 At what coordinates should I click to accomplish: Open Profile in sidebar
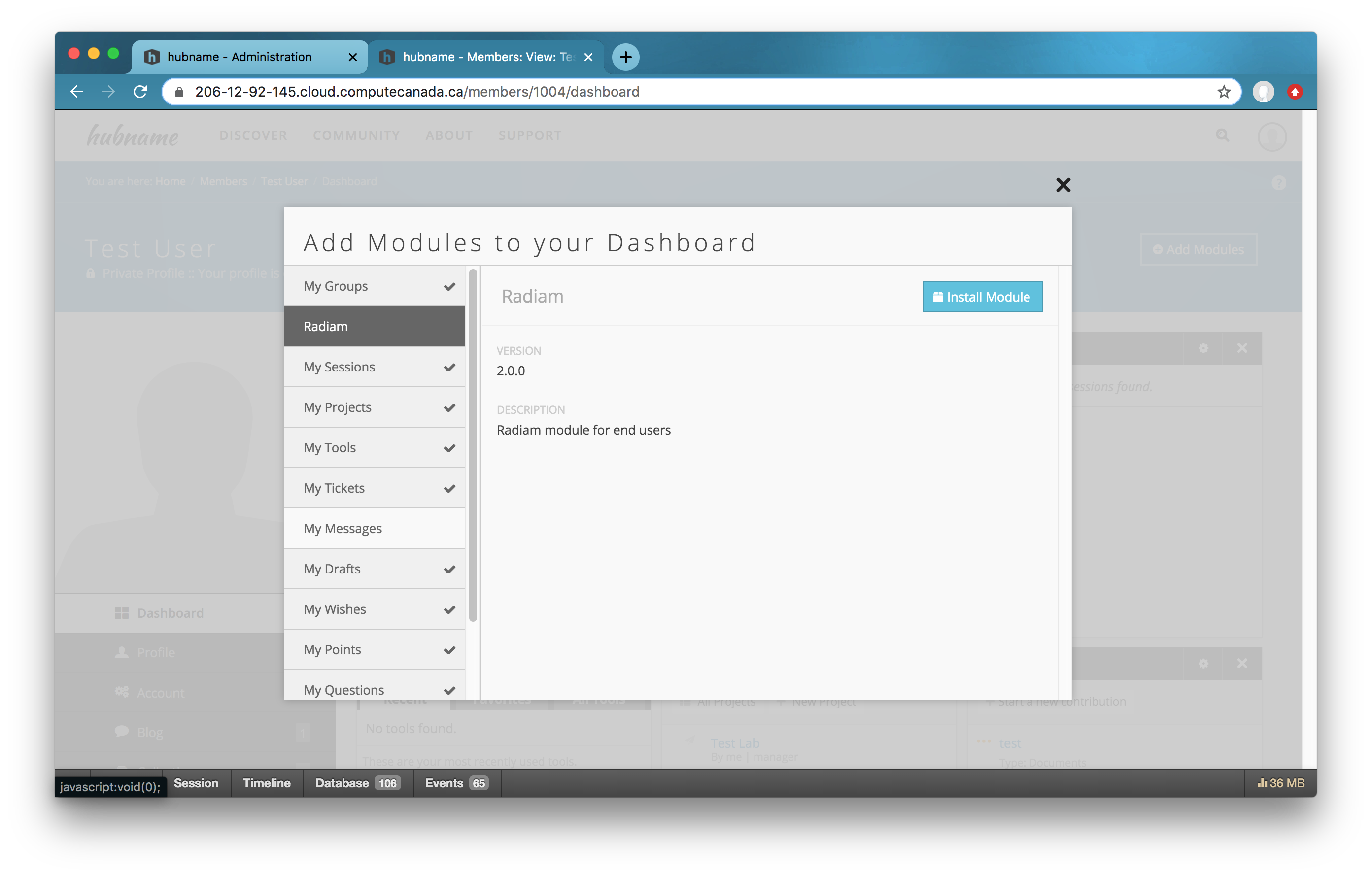156,652
